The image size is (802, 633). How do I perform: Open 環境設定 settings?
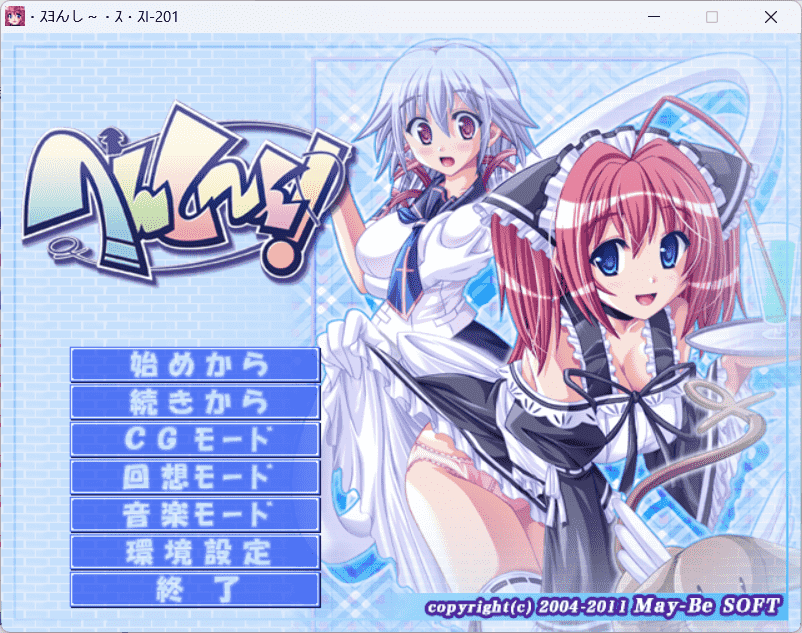click(195, 552)
